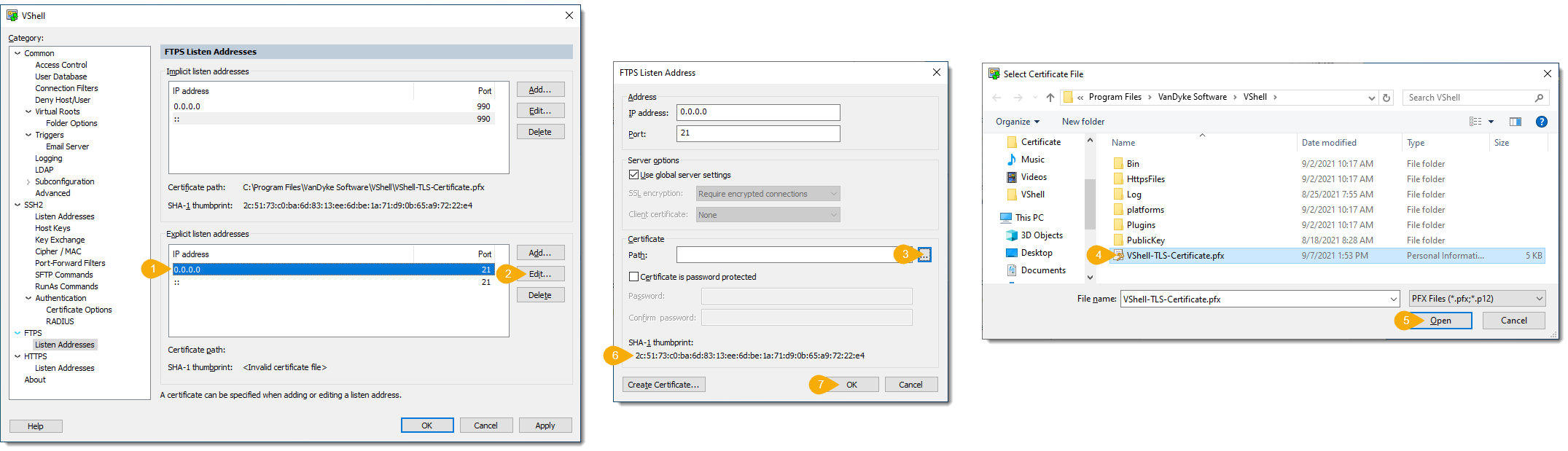The height and width of the screenshot is (451, 1568).
Task: Select VShell-TLS-Certificate.pfx file
Action: (x=1327, y=256)
